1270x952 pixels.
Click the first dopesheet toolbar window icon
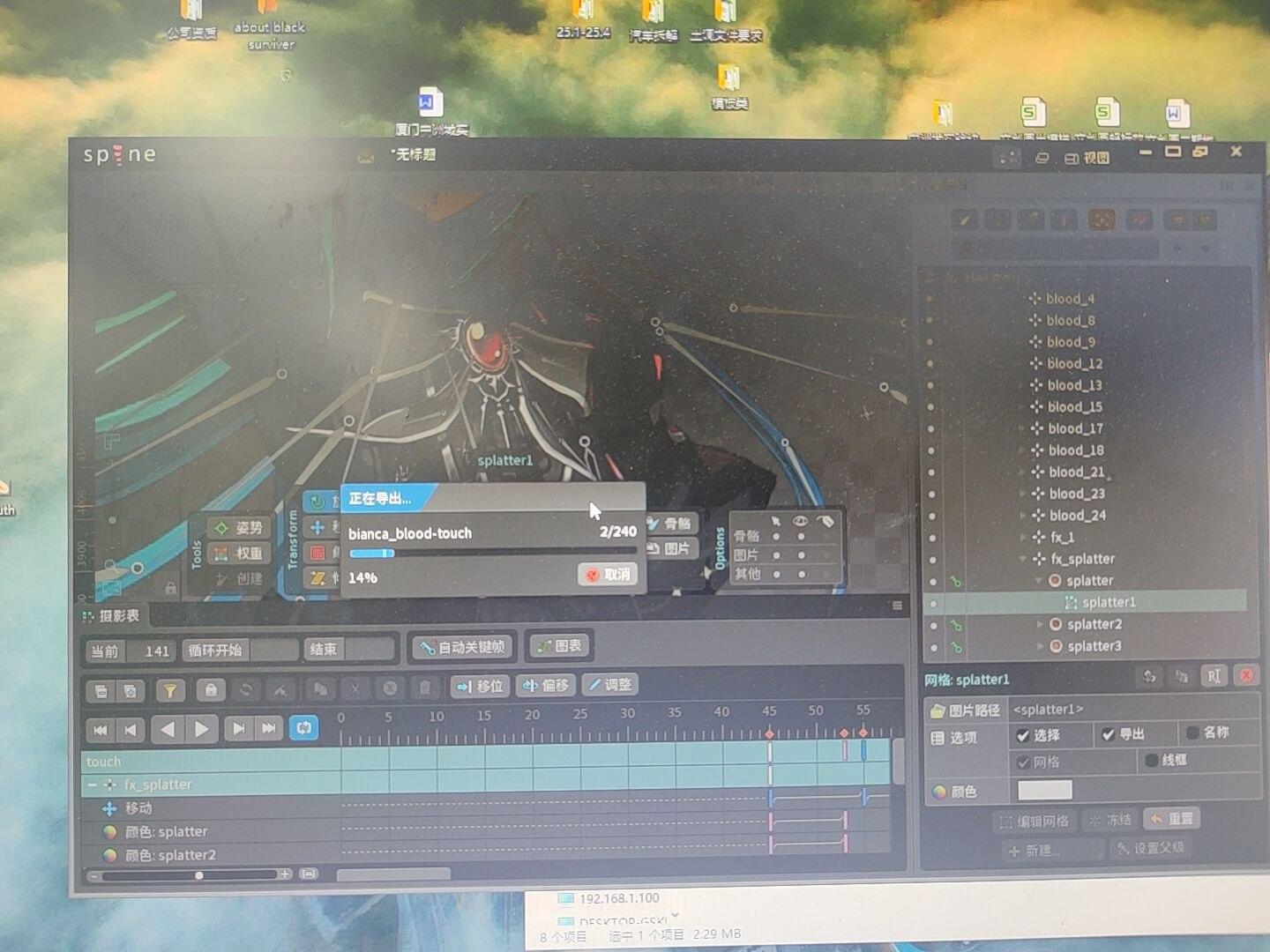click(x=101, y=691)
